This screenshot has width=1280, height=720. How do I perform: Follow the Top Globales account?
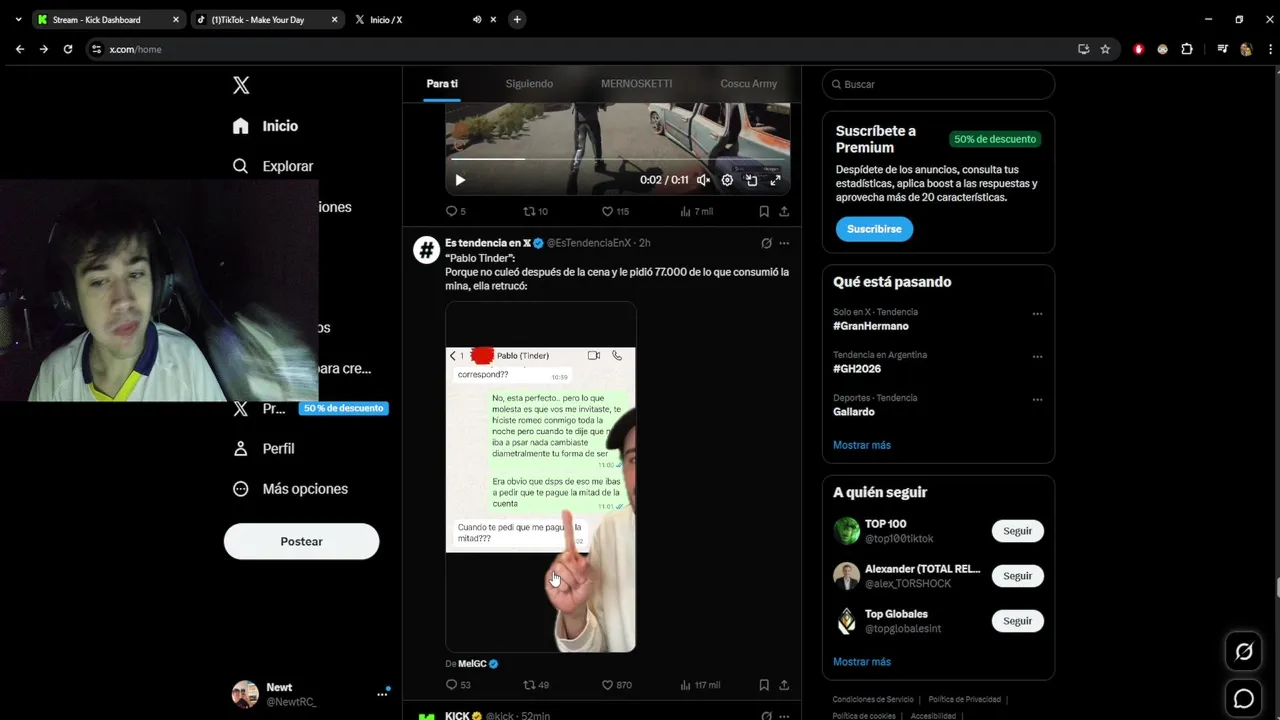click(1017, 621)
